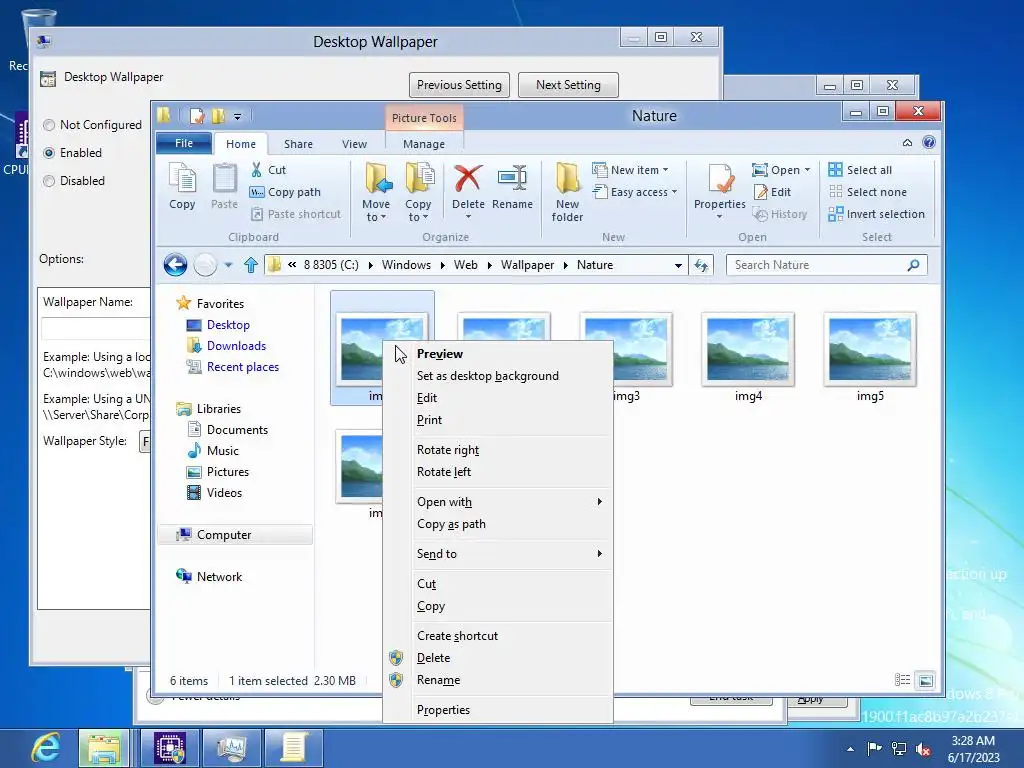Image resolution: width=1024 pixels, height=768 pixels.
Task: Select the Not Configured radio button
Action: coord(49,125)
